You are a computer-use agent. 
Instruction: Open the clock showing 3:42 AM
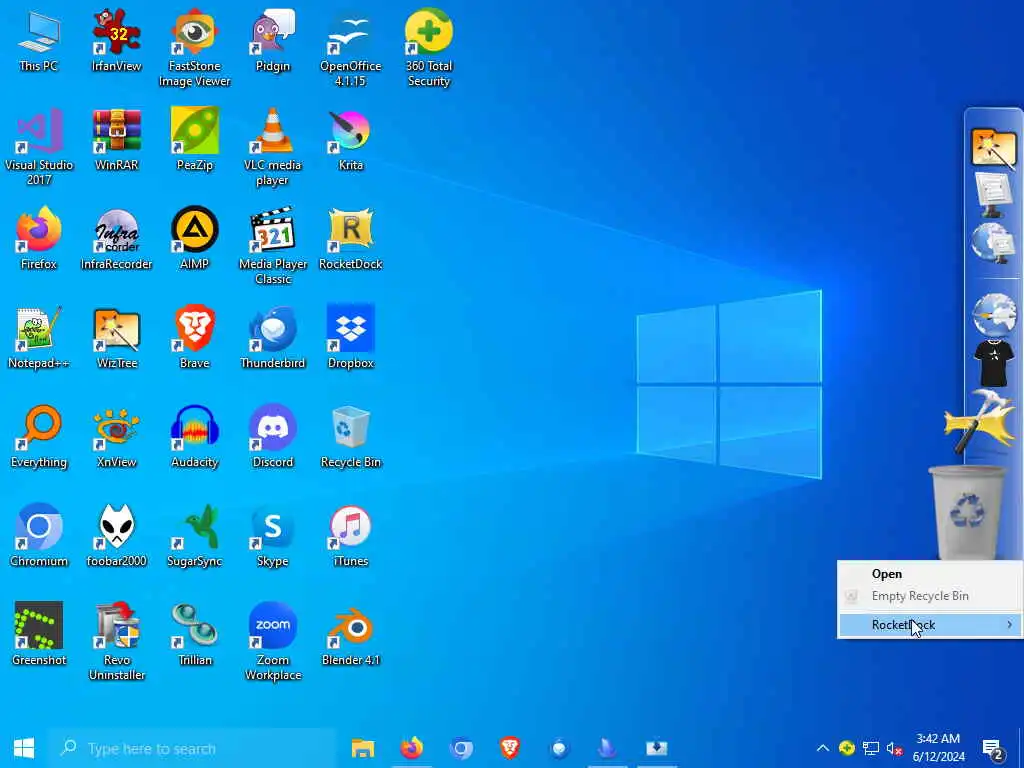click(938, 748)
